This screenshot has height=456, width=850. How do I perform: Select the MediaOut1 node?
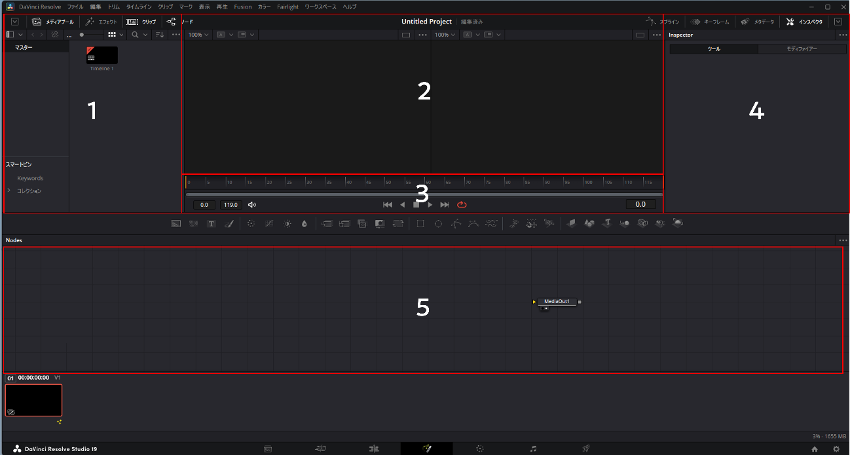[557, 301]
